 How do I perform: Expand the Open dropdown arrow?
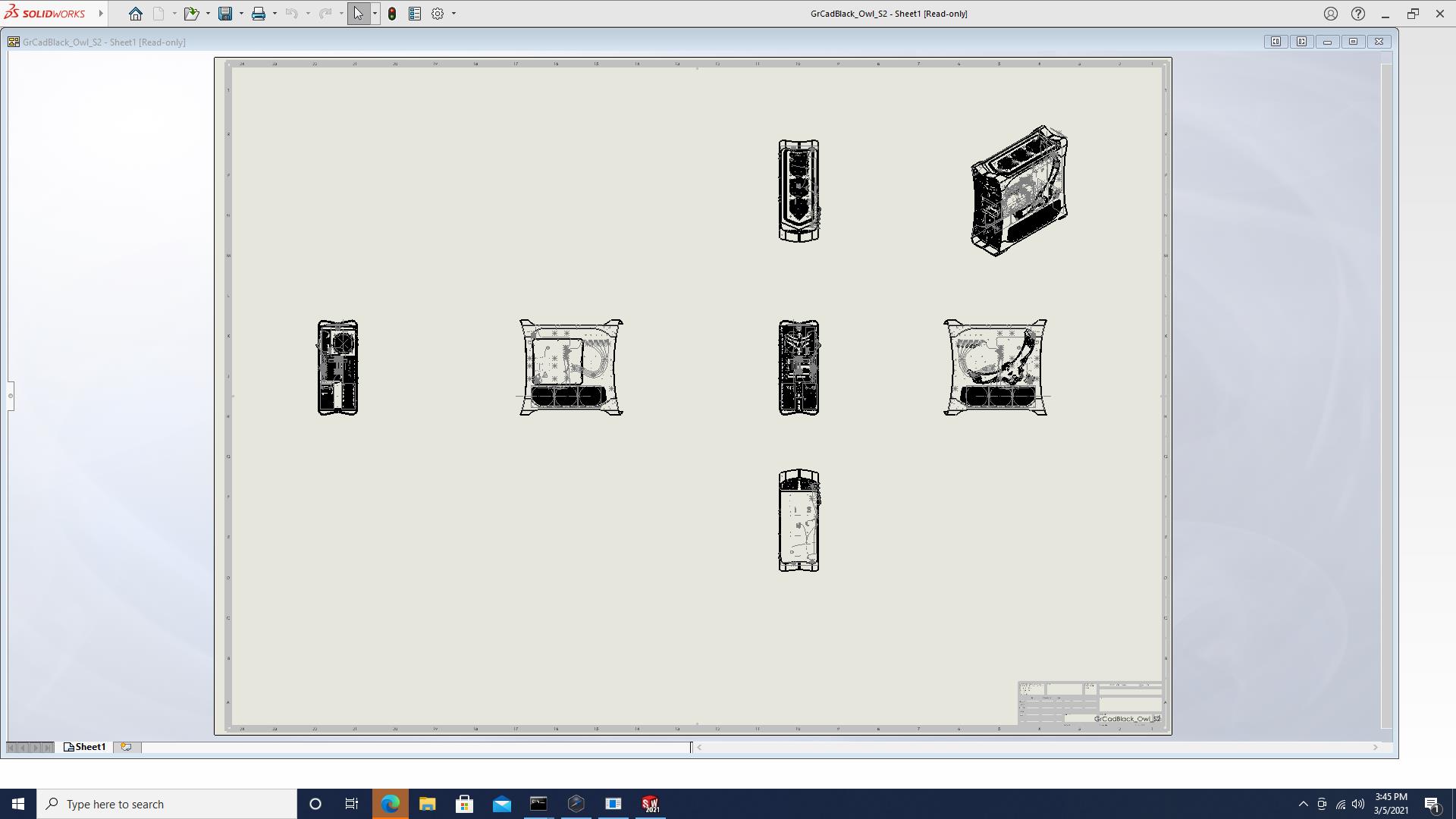click(x=208, y=14)
